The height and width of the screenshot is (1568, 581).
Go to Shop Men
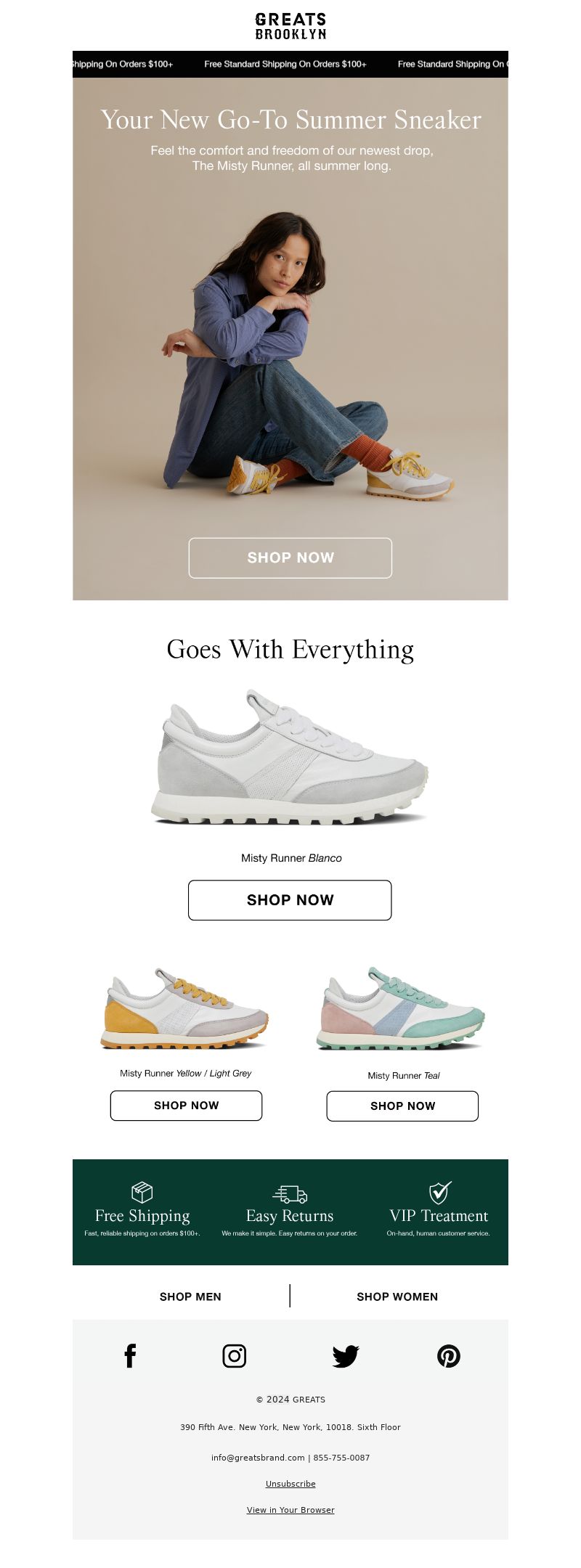tap(190, 1297)
